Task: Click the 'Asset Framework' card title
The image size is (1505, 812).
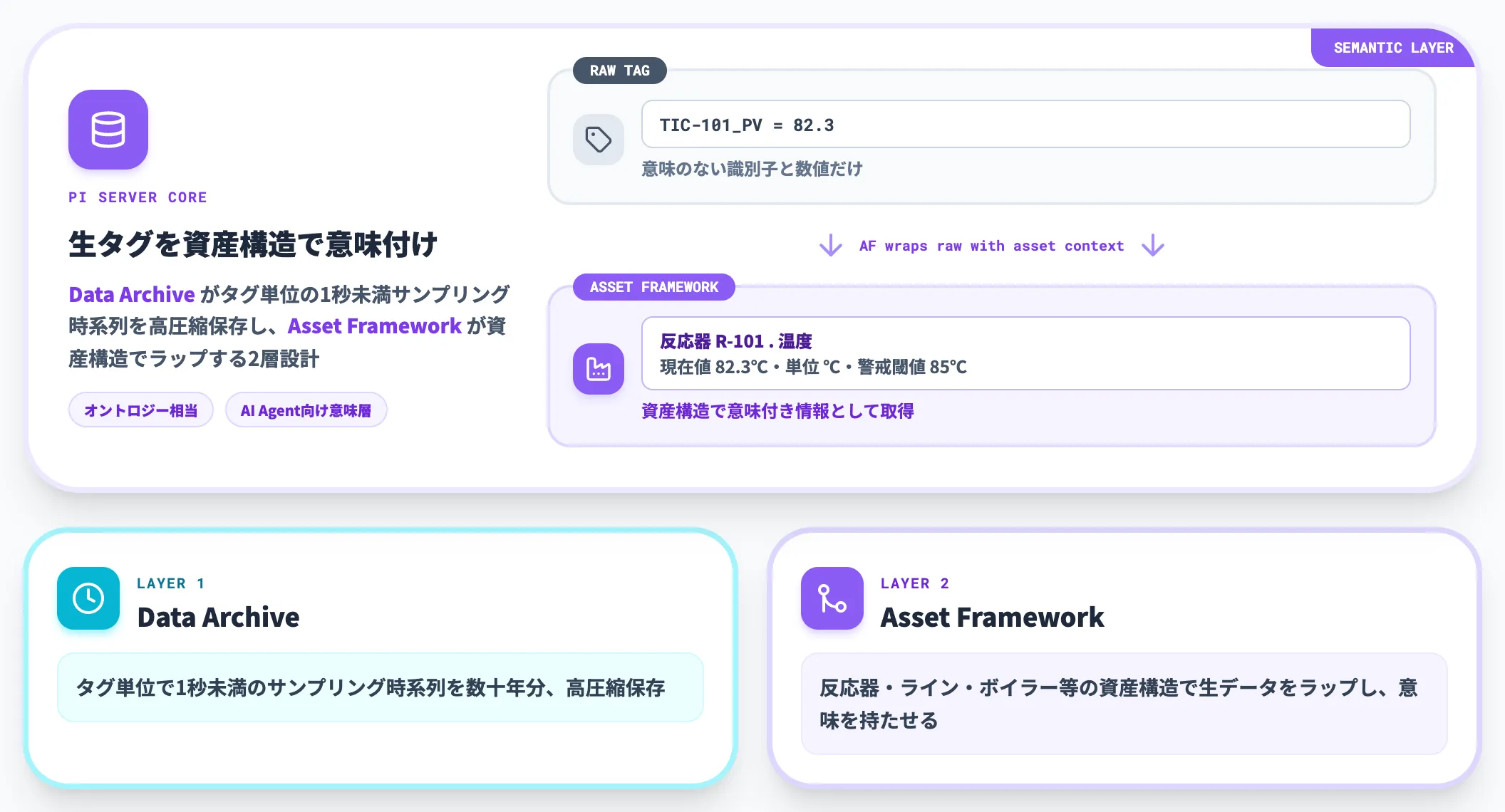Action: point(992,617)
